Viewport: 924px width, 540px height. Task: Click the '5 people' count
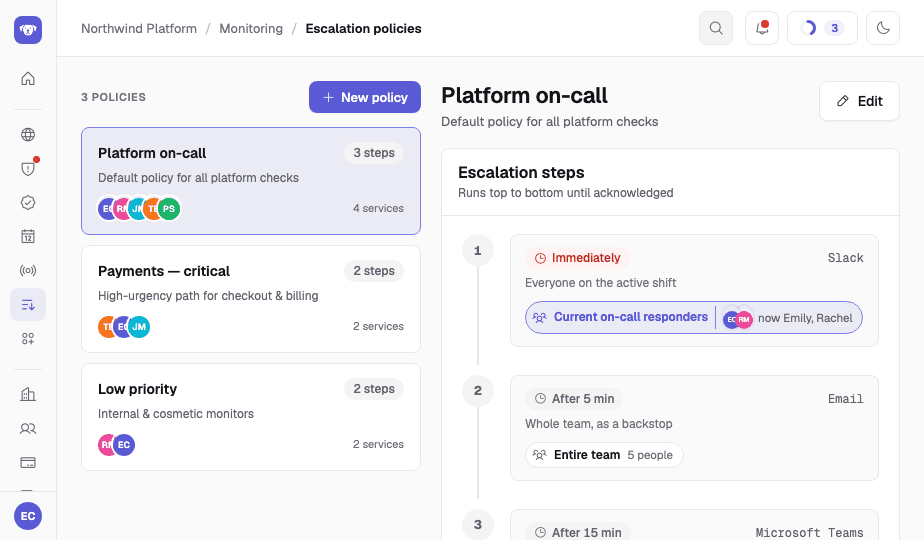pyautogui.click(x=650, y=455)
